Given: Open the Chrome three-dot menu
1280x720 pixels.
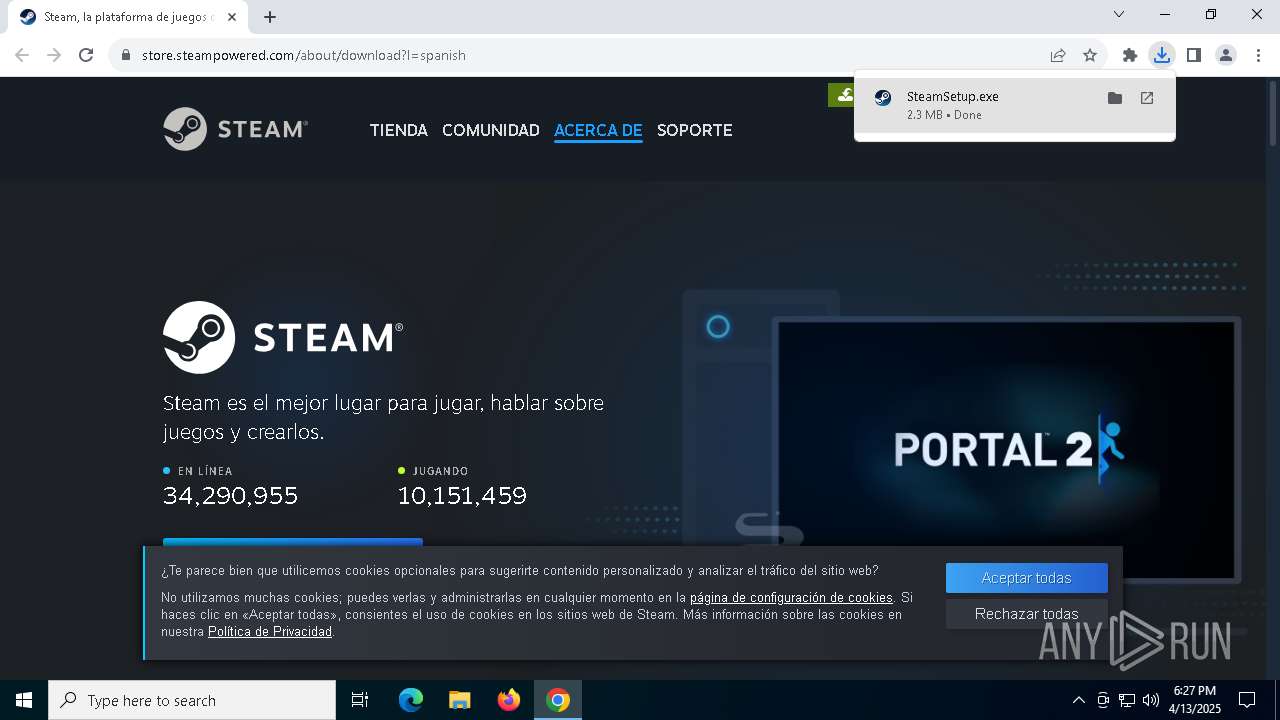Looking at the screenshot, I should (1258, 55).
